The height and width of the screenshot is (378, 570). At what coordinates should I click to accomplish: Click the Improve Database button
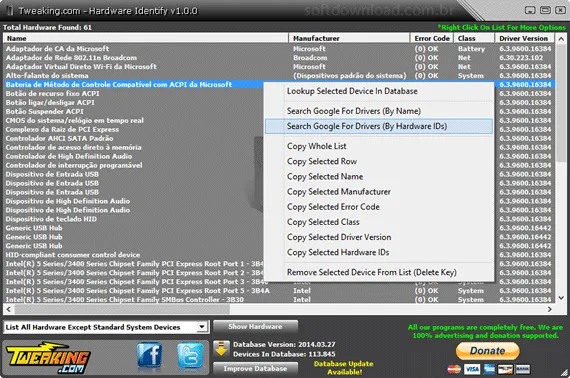point(255,369)
